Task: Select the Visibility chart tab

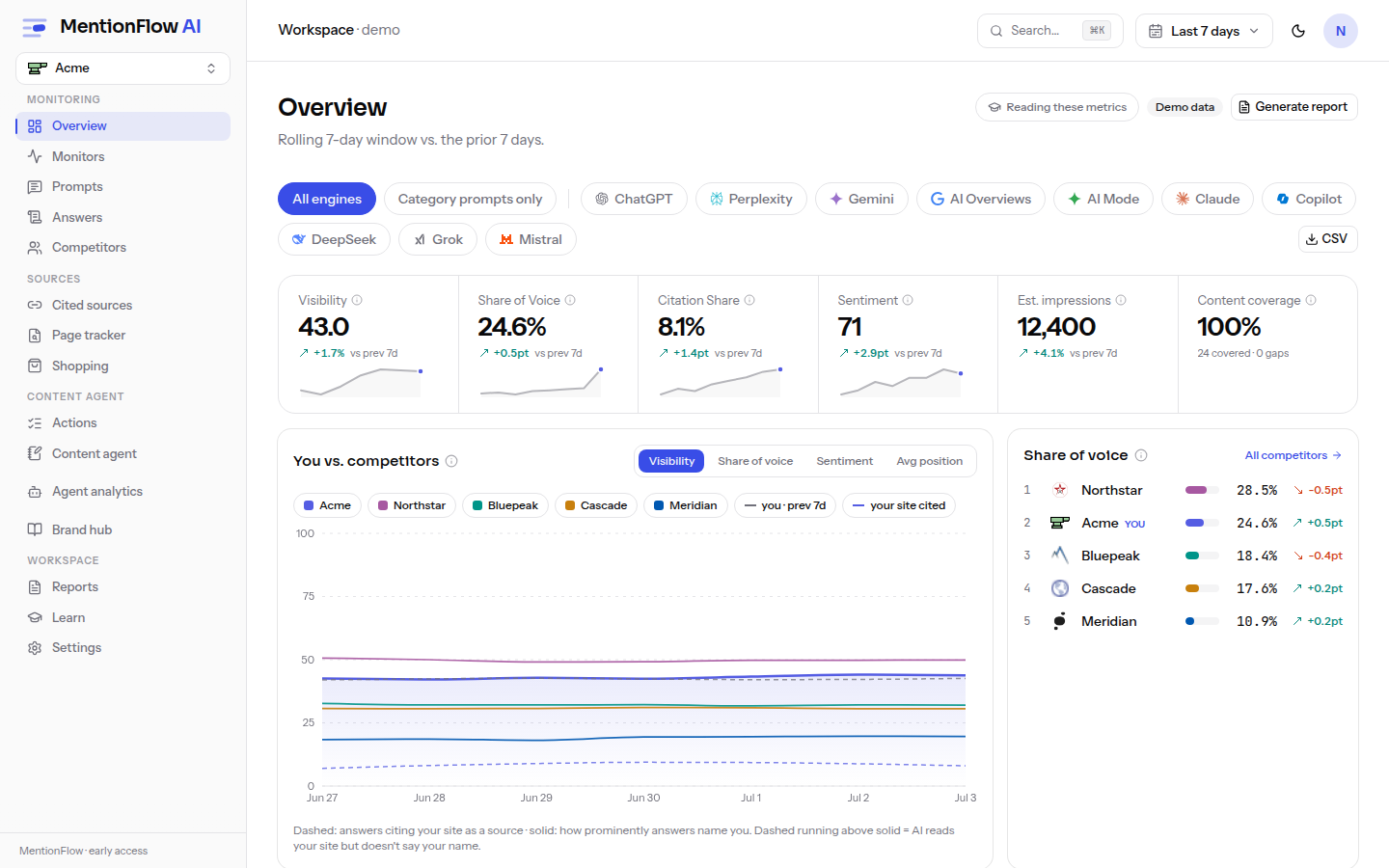Action: (671, 461)
